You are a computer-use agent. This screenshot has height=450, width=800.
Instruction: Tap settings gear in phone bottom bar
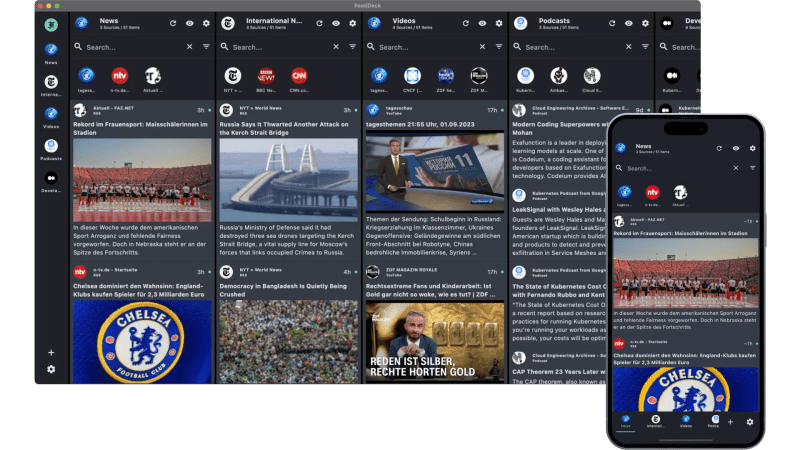(x=749, y=422)
